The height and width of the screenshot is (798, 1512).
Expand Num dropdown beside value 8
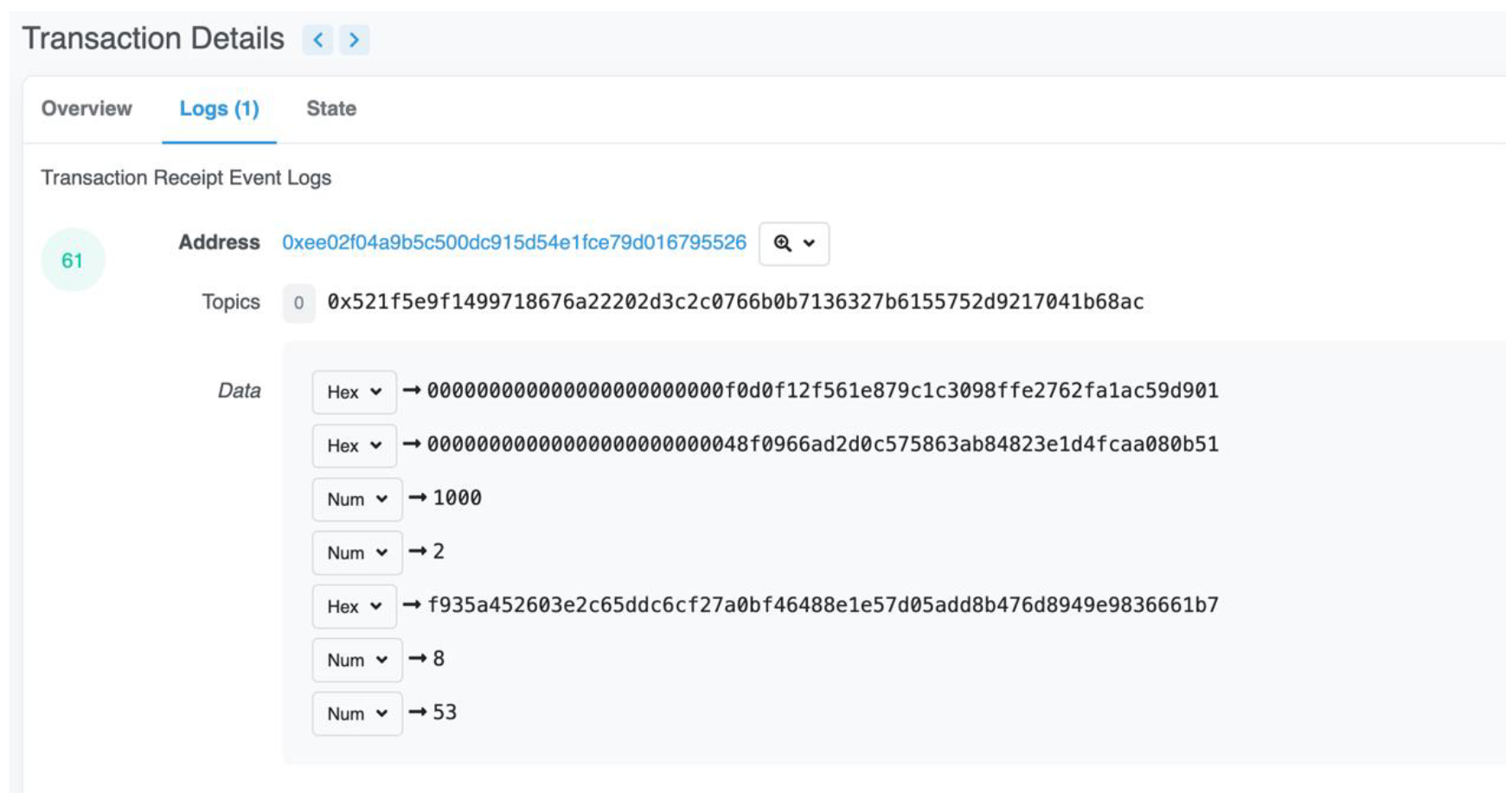click(x=356, y=661)
